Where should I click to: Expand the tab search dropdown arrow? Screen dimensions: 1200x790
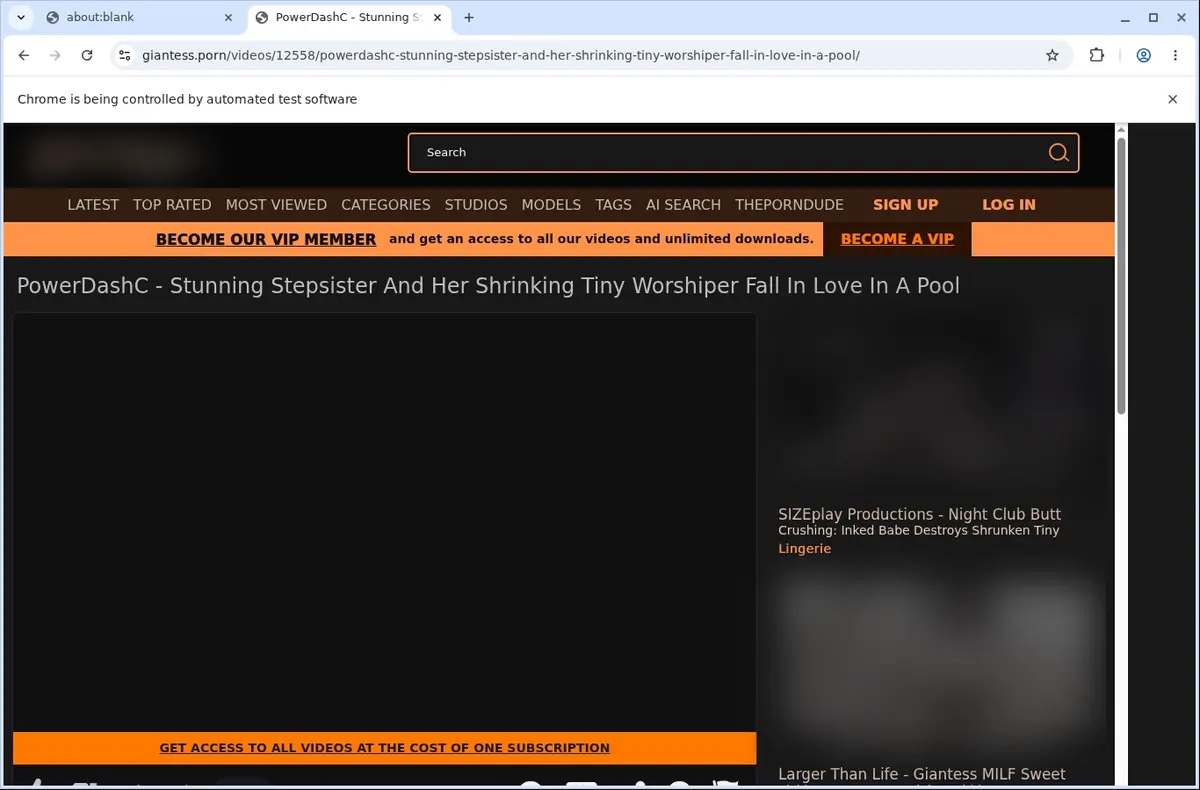(x=20, y=17)
